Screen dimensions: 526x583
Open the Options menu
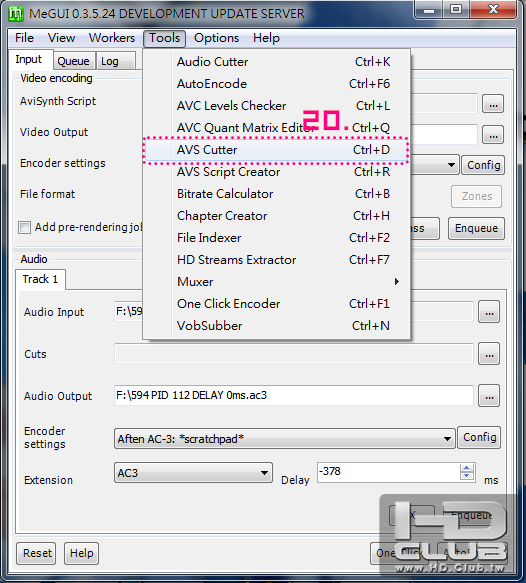pyautogui.click(x=216, y=38)
